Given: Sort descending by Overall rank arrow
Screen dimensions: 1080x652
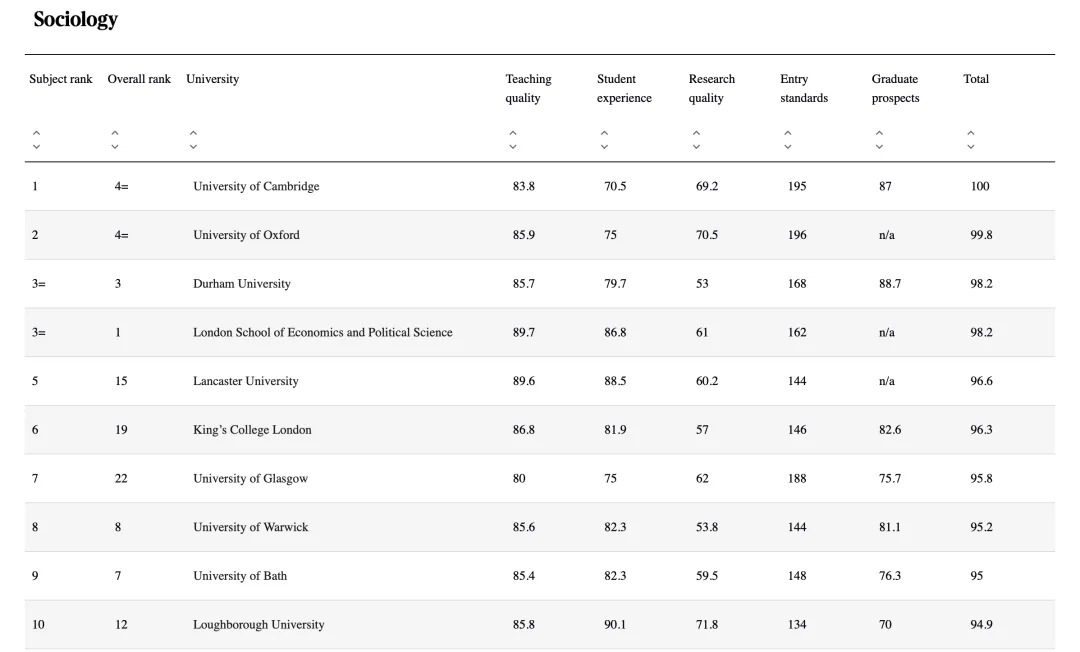Looking at the screenshot, I should coord(115,147).
